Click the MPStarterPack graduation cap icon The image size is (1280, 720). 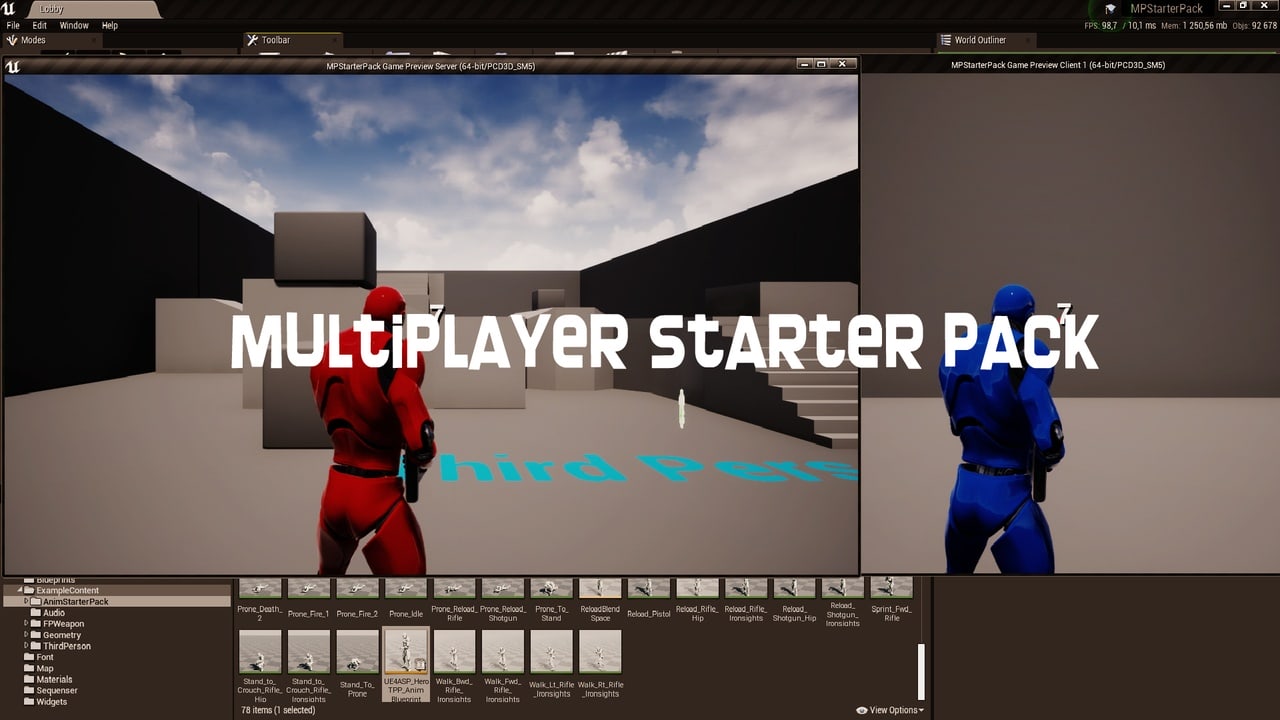[x=1111, y=8]
